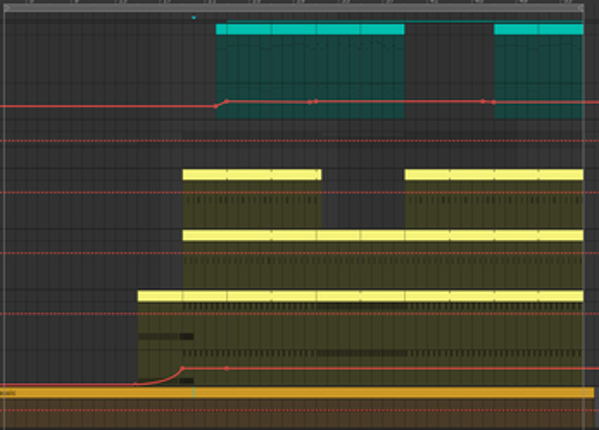The width and height of the screenshot is (599, 430).
Task: Select the last cyan clip header on right
Action: (x=560, y=29)
